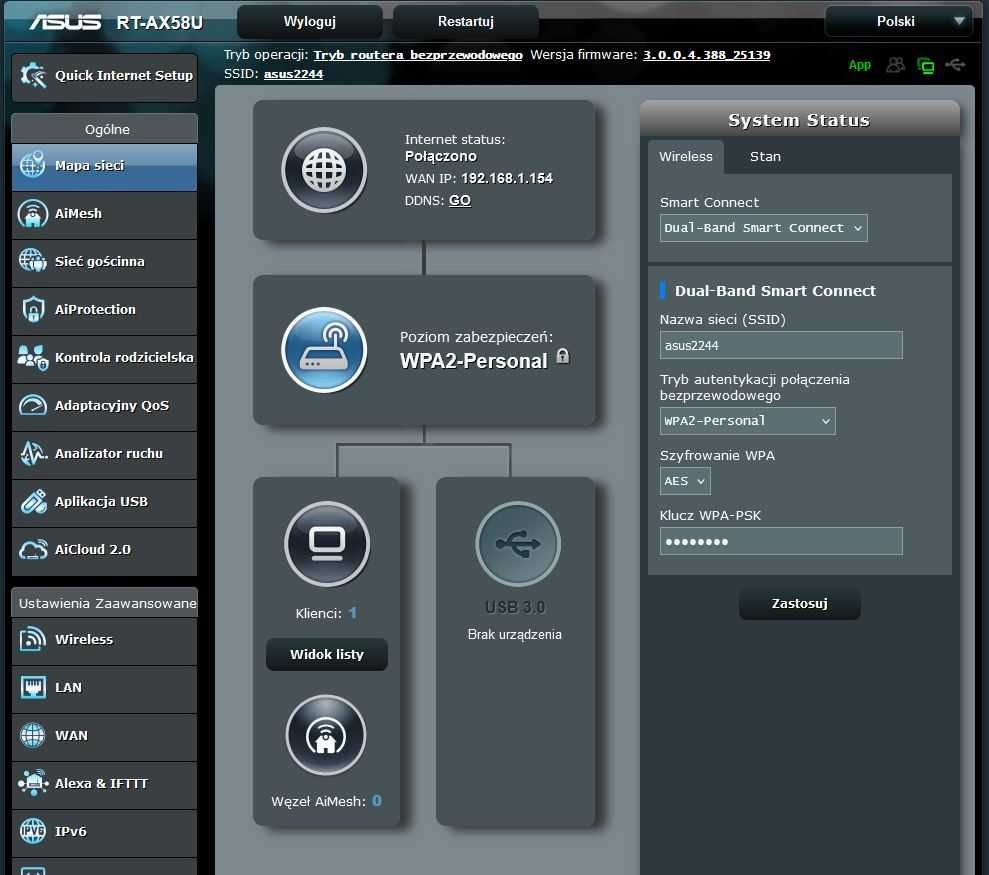Click the USB 3.0 device icon
The width and height of the screenshot is (989, 875).
[517, 544]
